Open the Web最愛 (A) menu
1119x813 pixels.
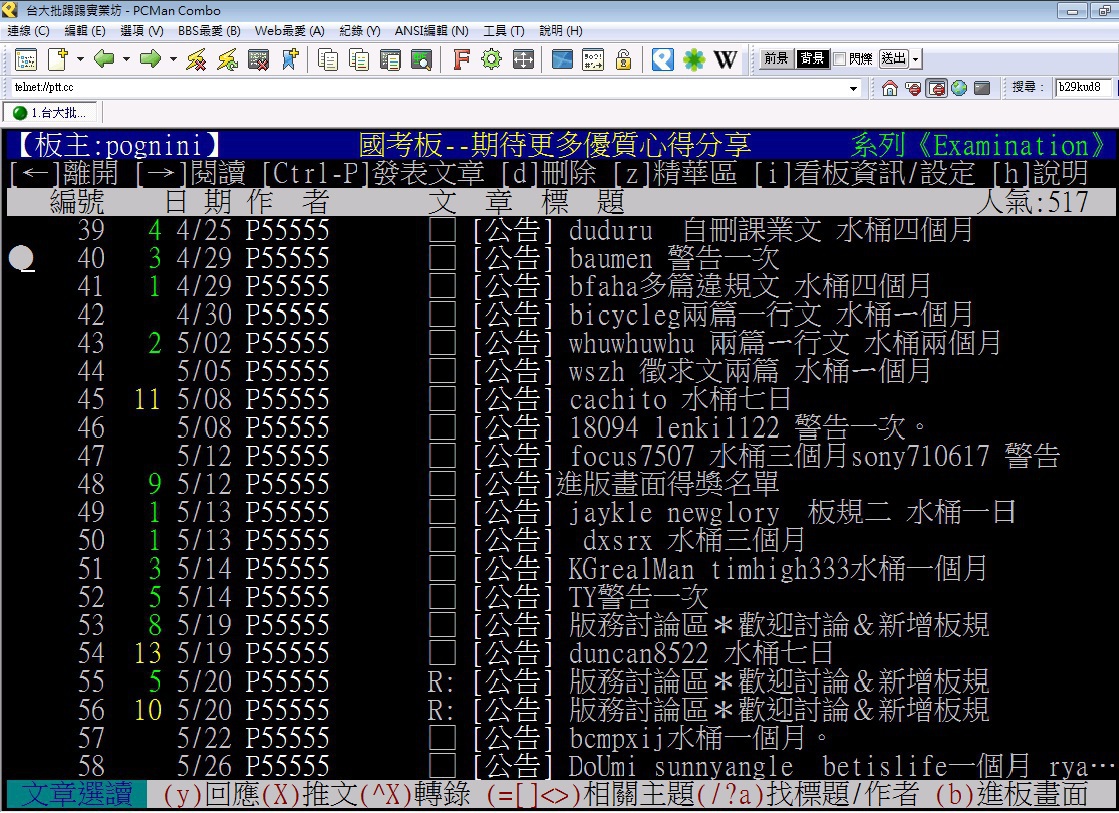coord(290,31)
